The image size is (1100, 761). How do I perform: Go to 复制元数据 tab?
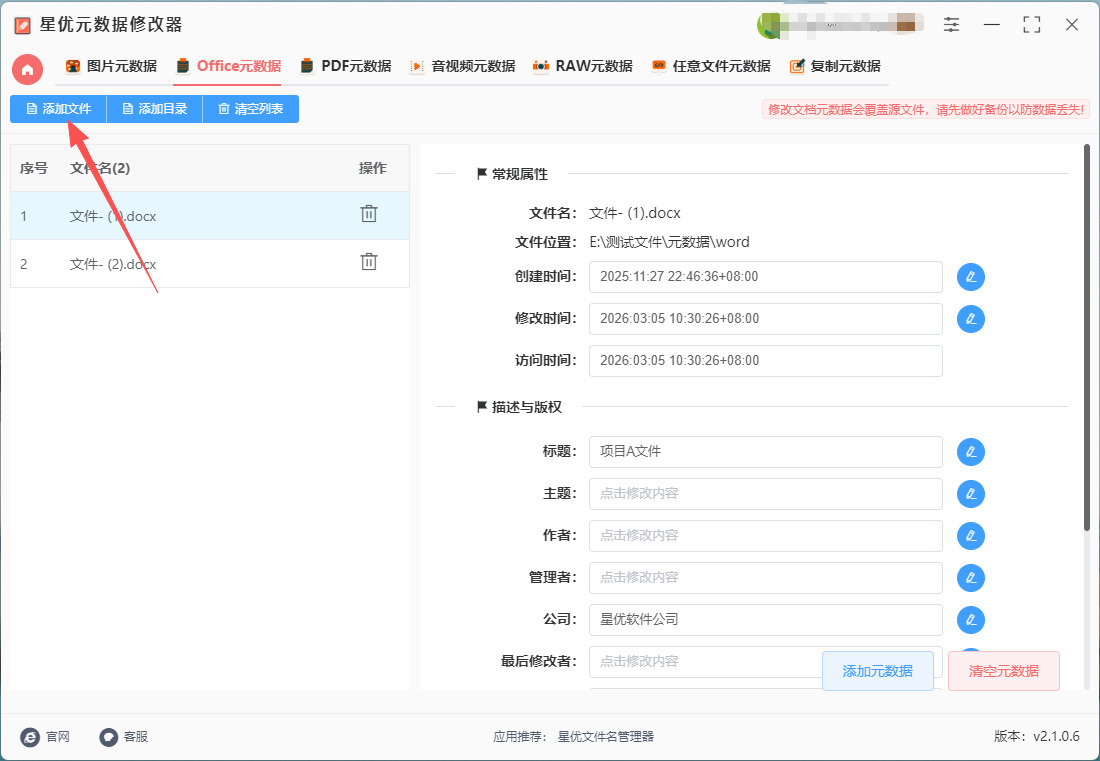(835, 67)
